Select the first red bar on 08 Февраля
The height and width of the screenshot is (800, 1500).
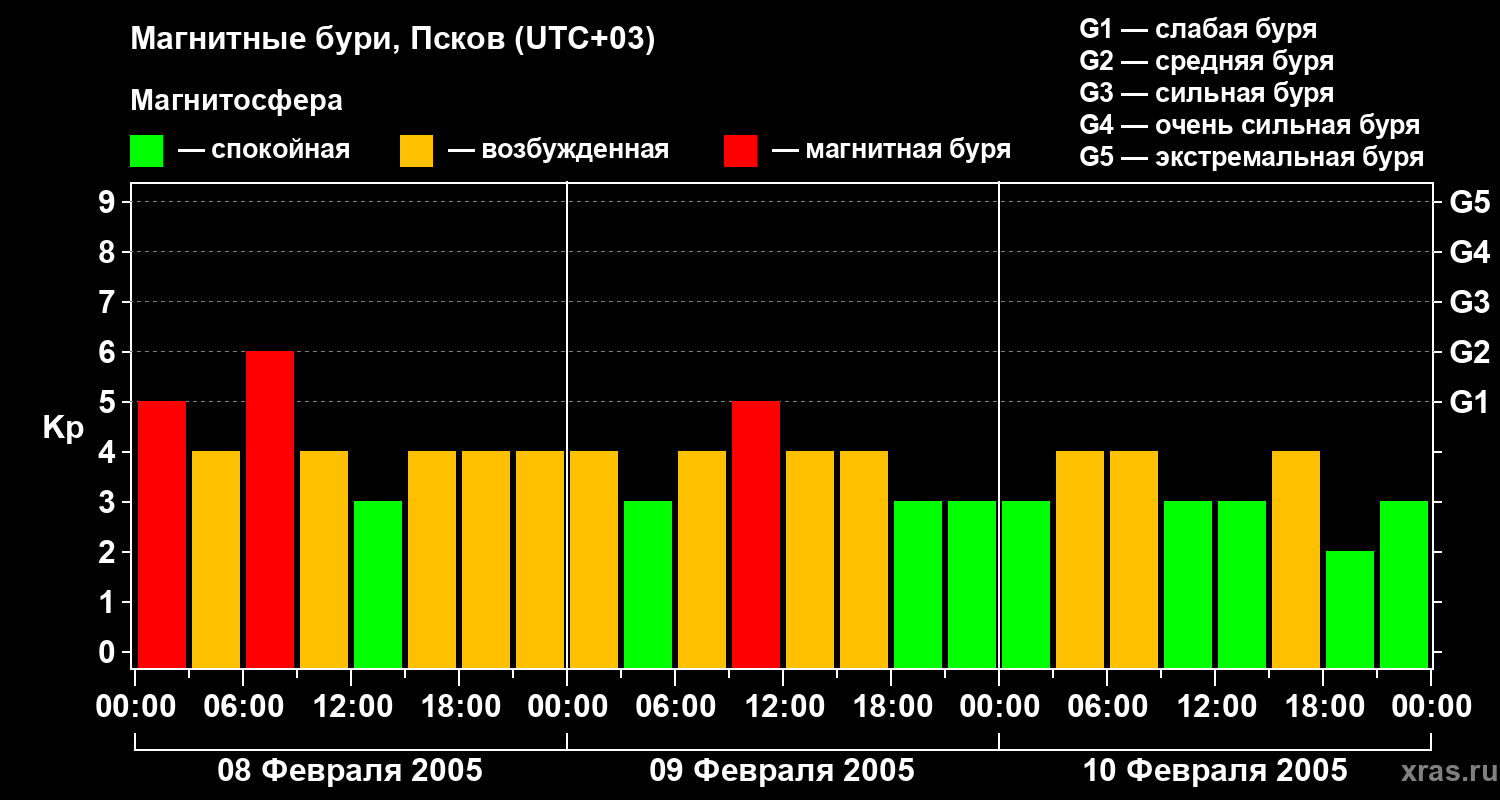point(162,534)
